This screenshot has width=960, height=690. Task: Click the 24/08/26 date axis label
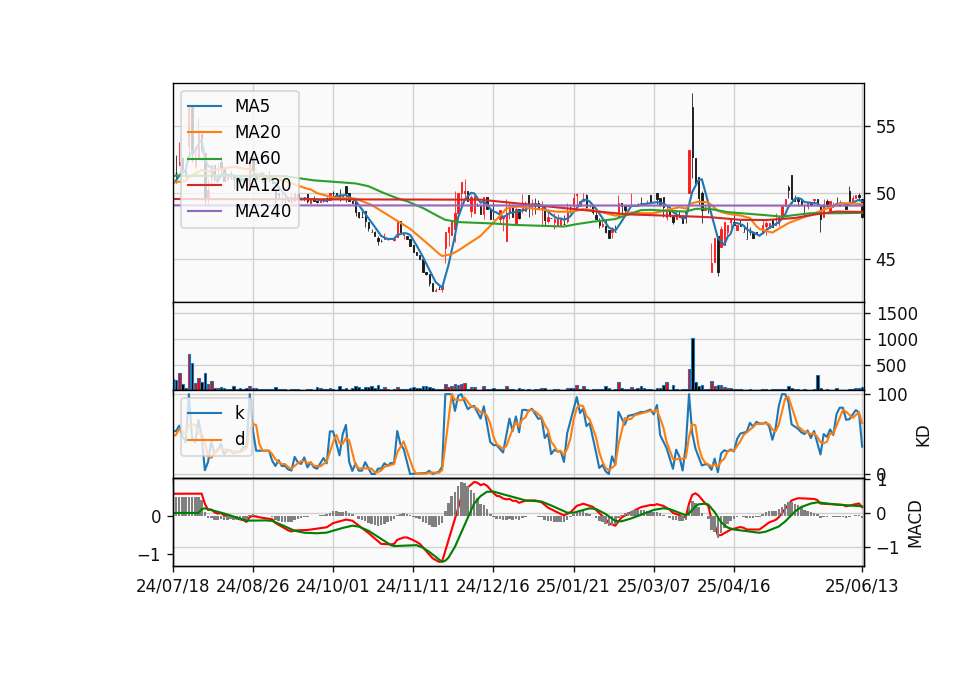click(253, 586)
